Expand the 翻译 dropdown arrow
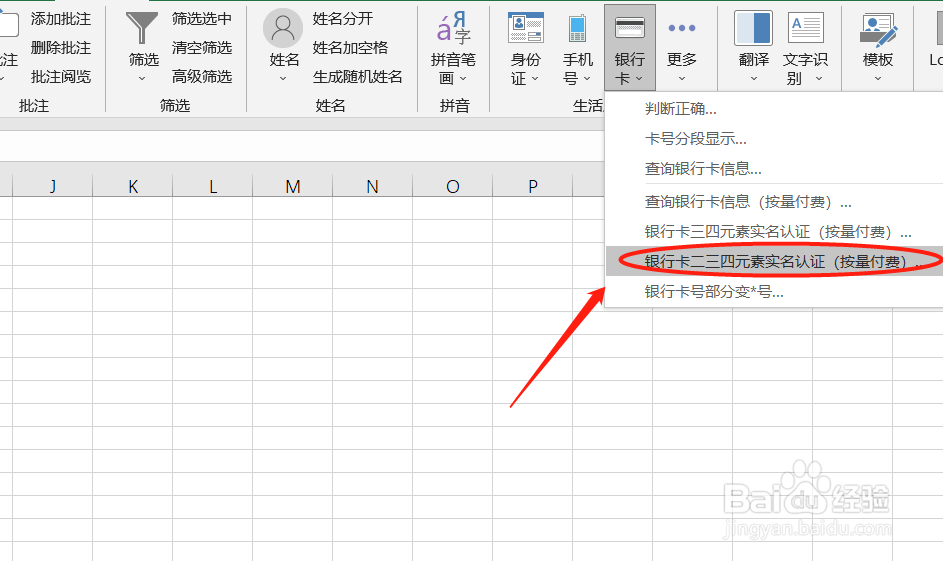Image resolution: width=943 pixels, height=561 pixels. (x=754, y=78)
